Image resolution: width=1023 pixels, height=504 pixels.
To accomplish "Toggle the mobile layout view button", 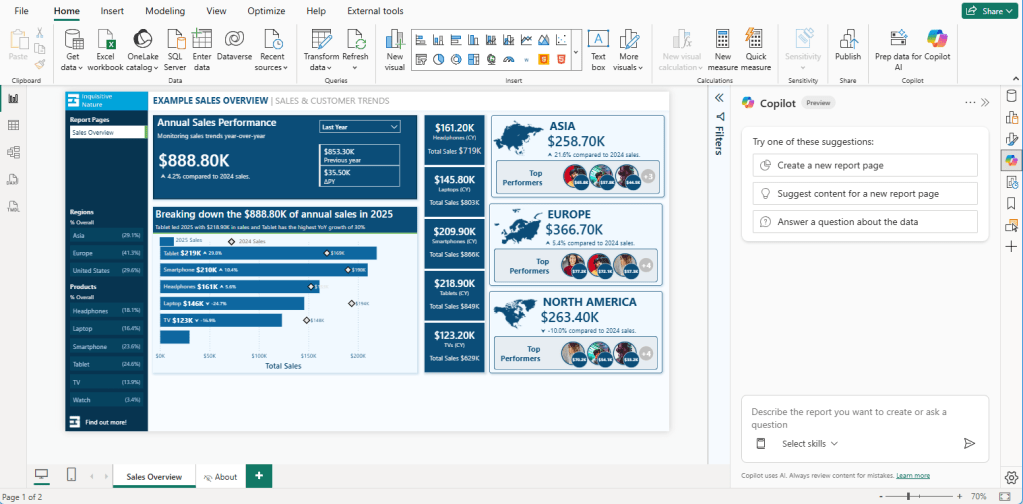I will [x=72, y=476].
